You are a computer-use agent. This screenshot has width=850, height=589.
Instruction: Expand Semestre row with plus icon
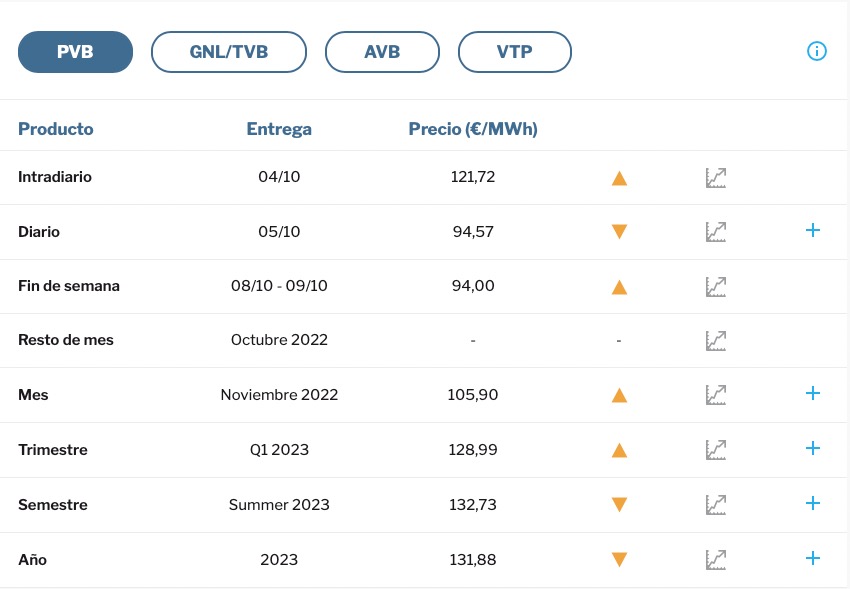pyautogui.click(x=812, y=504)
